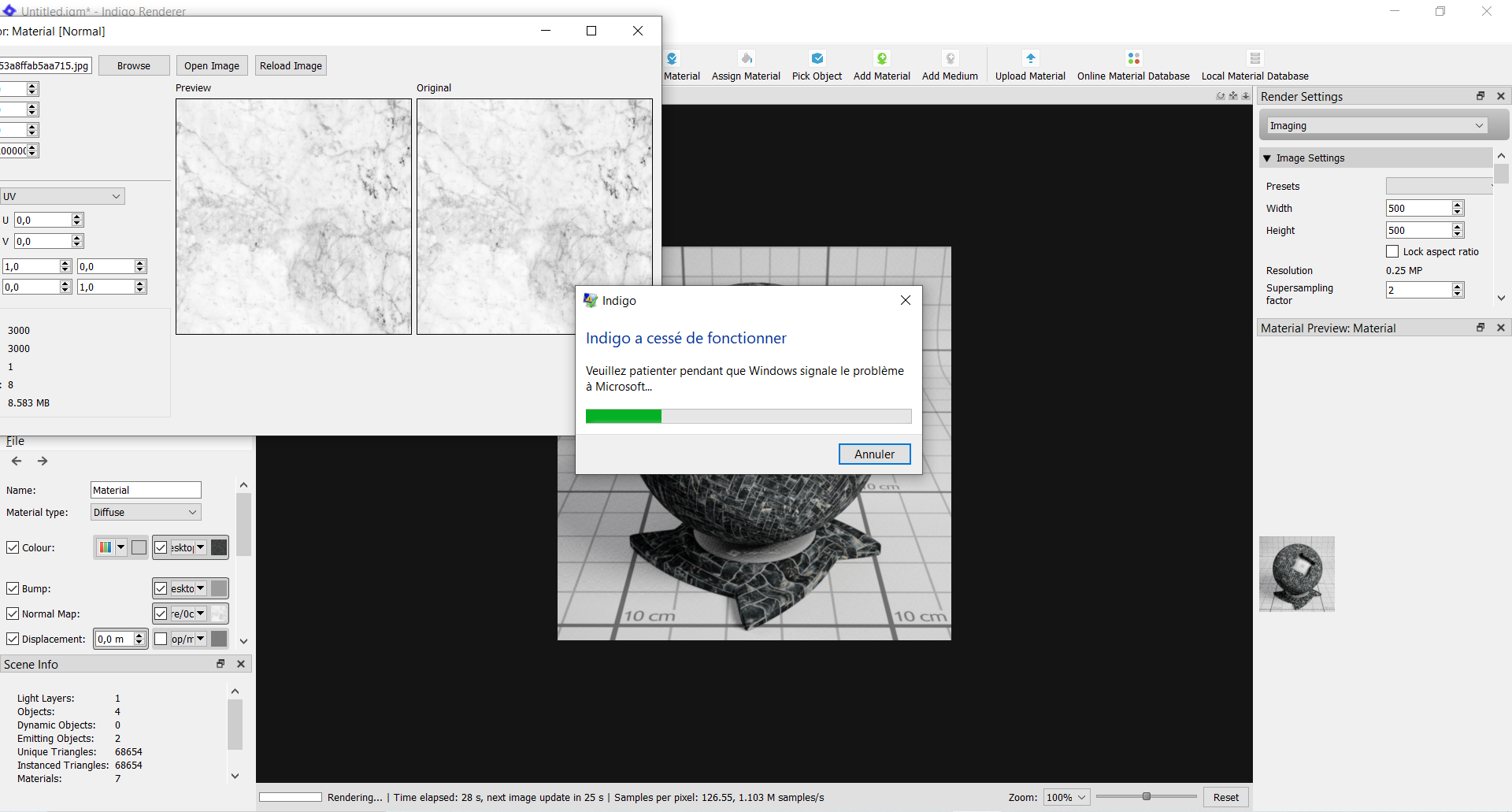This screenshot has height=812, width=1512.
Task: Click the Add Material icon
Action: point(881,59)
